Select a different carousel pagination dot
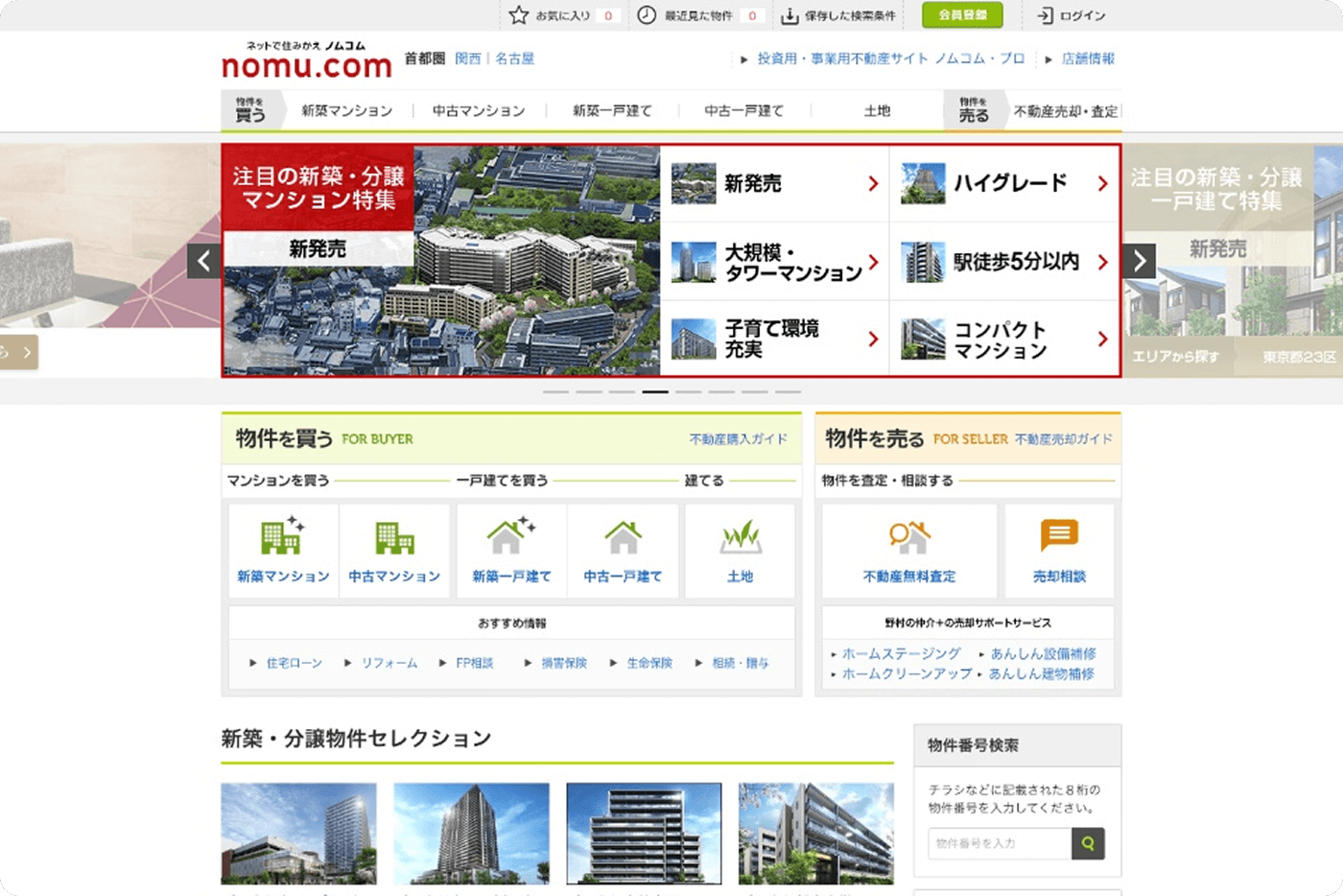 pos(687,391)
